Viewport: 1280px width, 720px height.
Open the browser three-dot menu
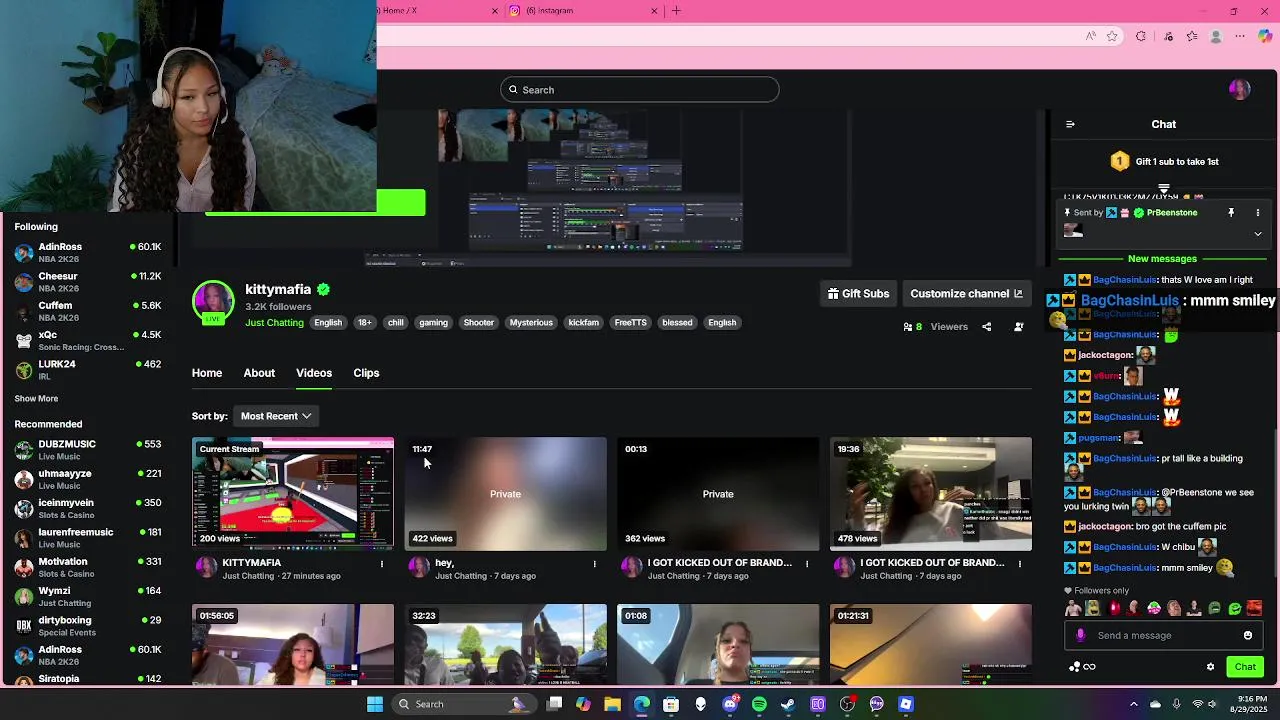1240,37
